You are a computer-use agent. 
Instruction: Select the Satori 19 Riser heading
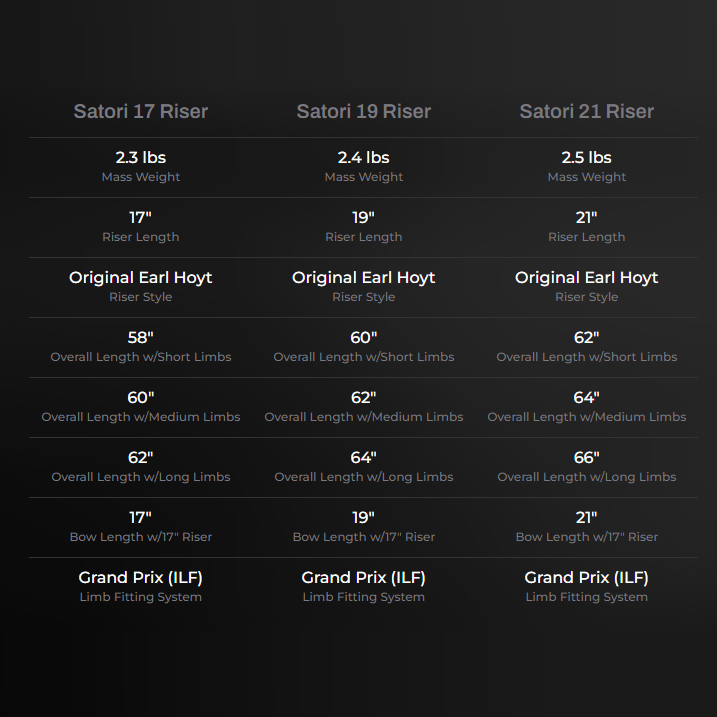tap(364, 112)
